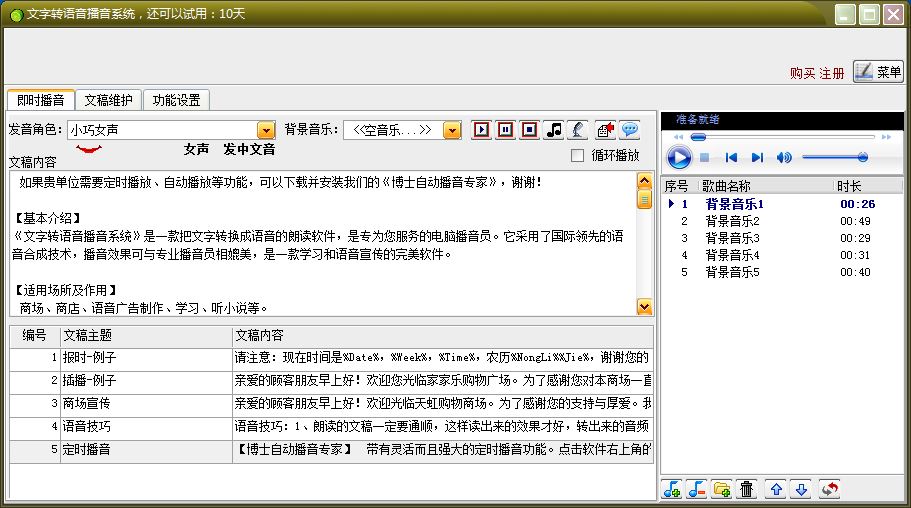Click the text area scrollbar thumb
Viewport: 911px width, 508px height.
[644, 199]
